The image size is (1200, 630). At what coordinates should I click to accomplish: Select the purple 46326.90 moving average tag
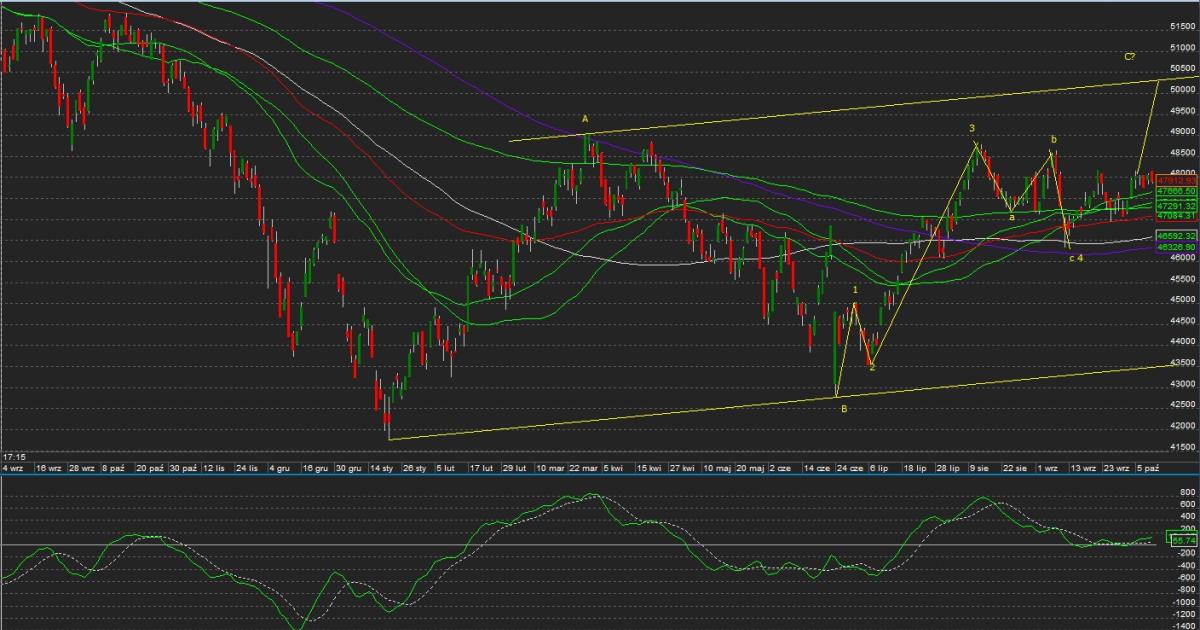[x=1177, y=246]
